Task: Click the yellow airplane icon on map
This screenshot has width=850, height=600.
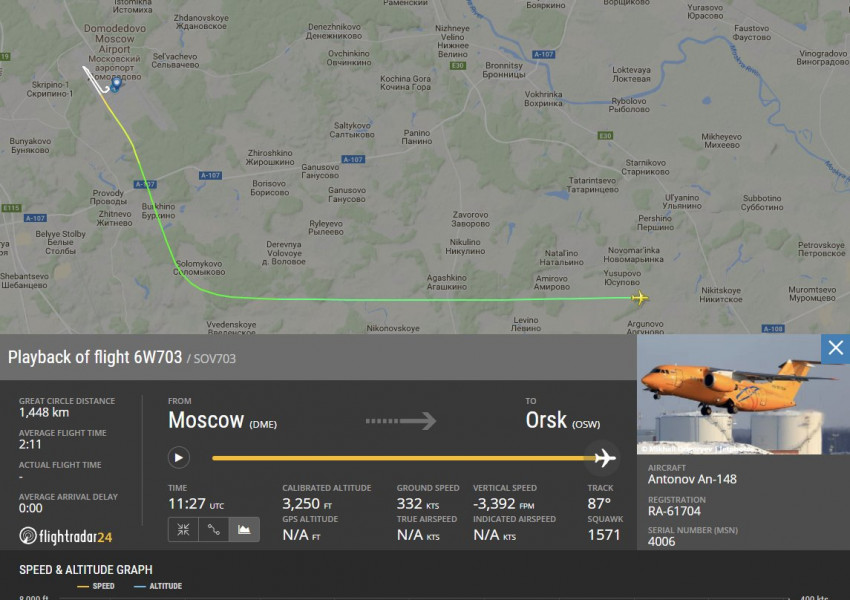Action: (640, 298)
